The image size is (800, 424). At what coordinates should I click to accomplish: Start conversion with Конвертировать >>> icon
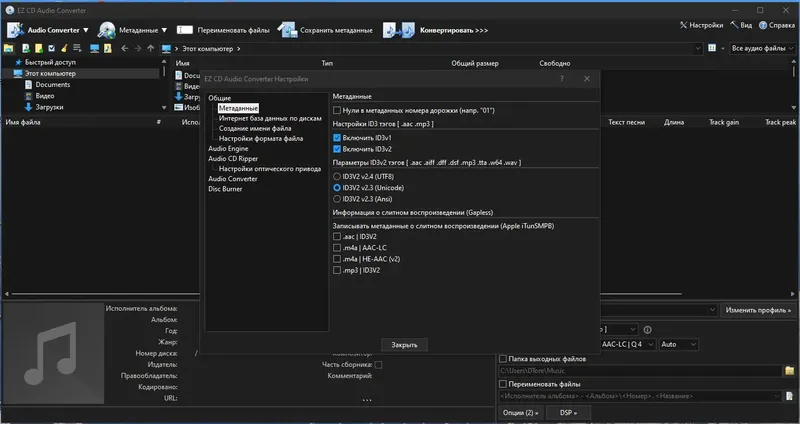(x=399, y=31)
